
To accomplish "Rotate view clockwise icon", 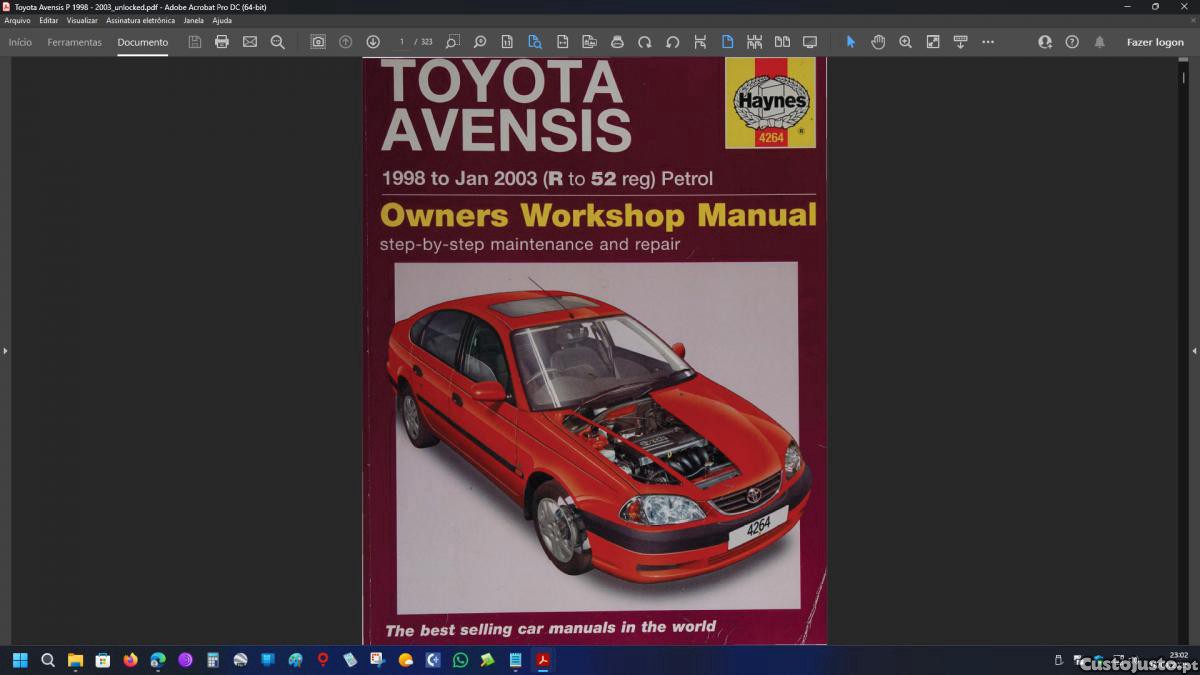I will pos(645,42).
